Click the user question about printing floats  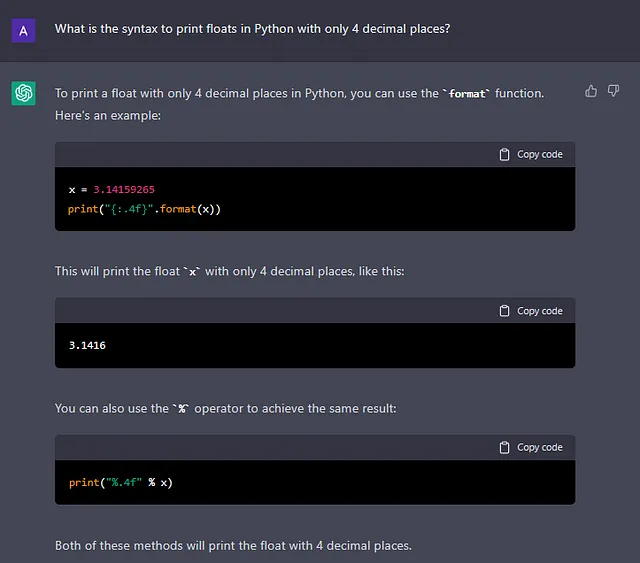[252, 29]
